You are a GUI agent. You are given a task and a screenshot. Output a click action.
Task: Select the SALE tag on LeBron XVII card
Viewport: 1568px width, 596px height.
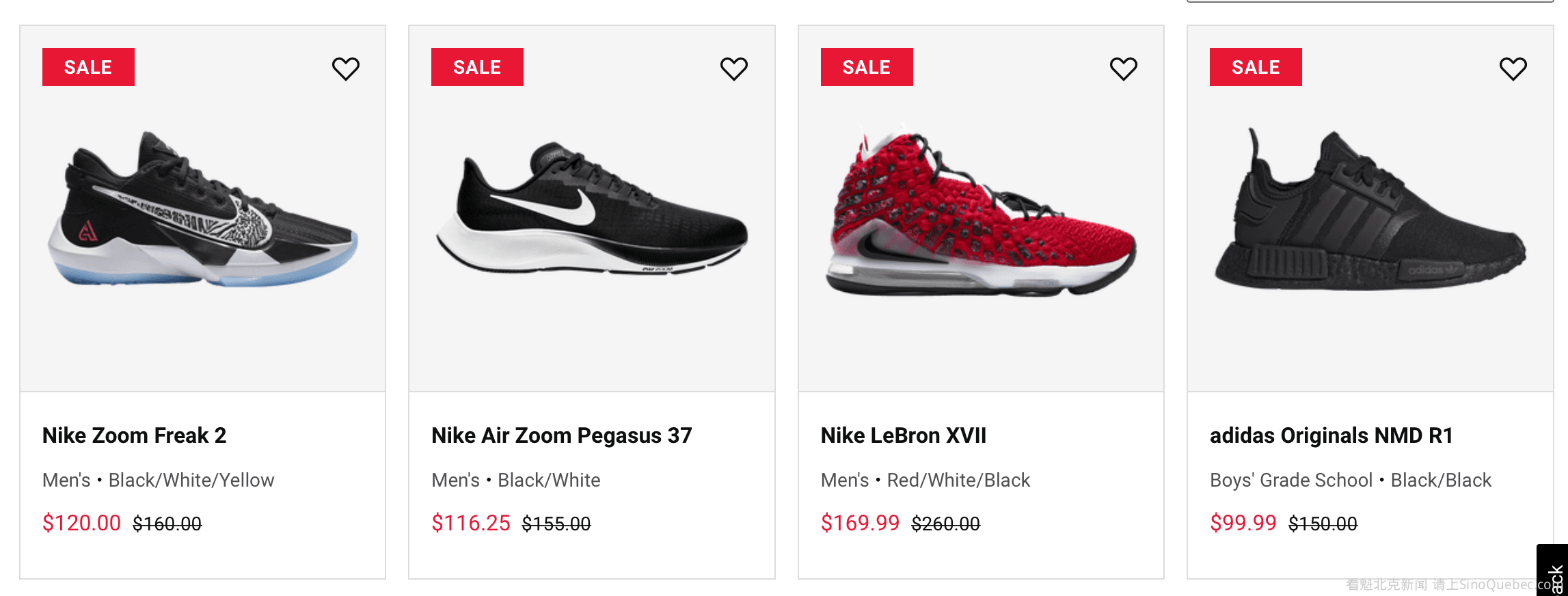[866, 67]
